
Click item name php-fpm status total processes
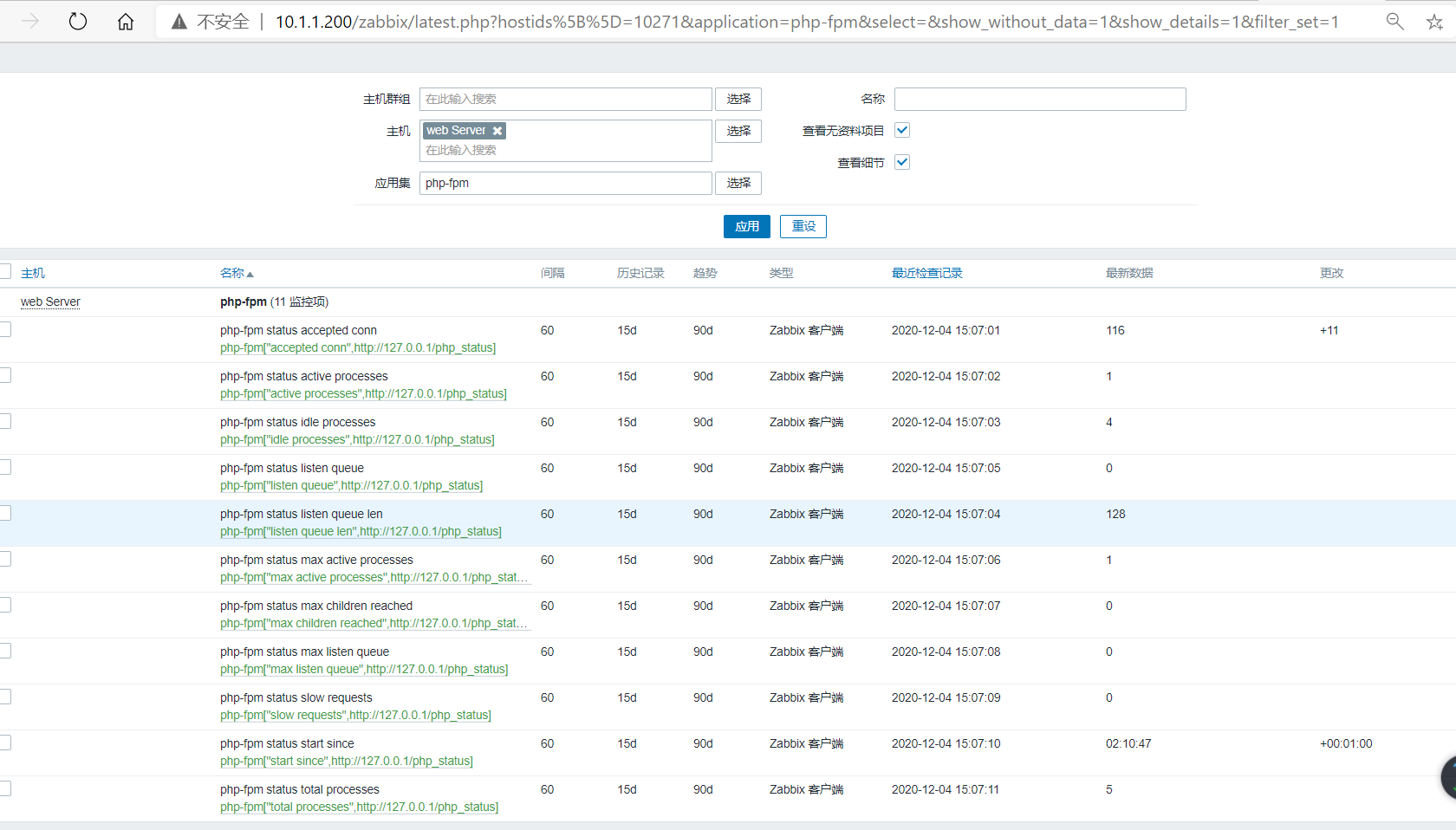[300, 789]
